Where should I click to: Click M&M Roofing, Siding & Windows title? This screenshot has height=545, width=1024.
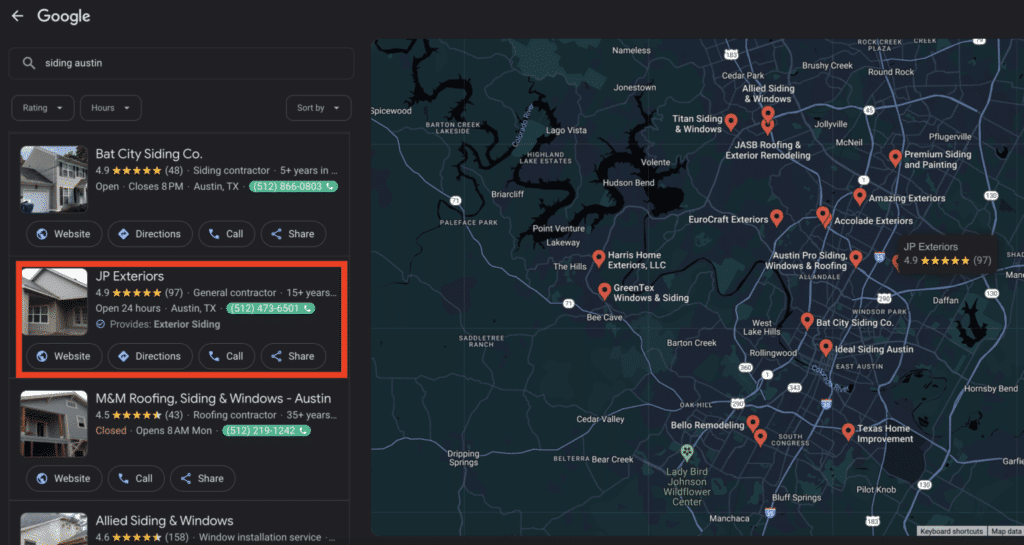213,398
